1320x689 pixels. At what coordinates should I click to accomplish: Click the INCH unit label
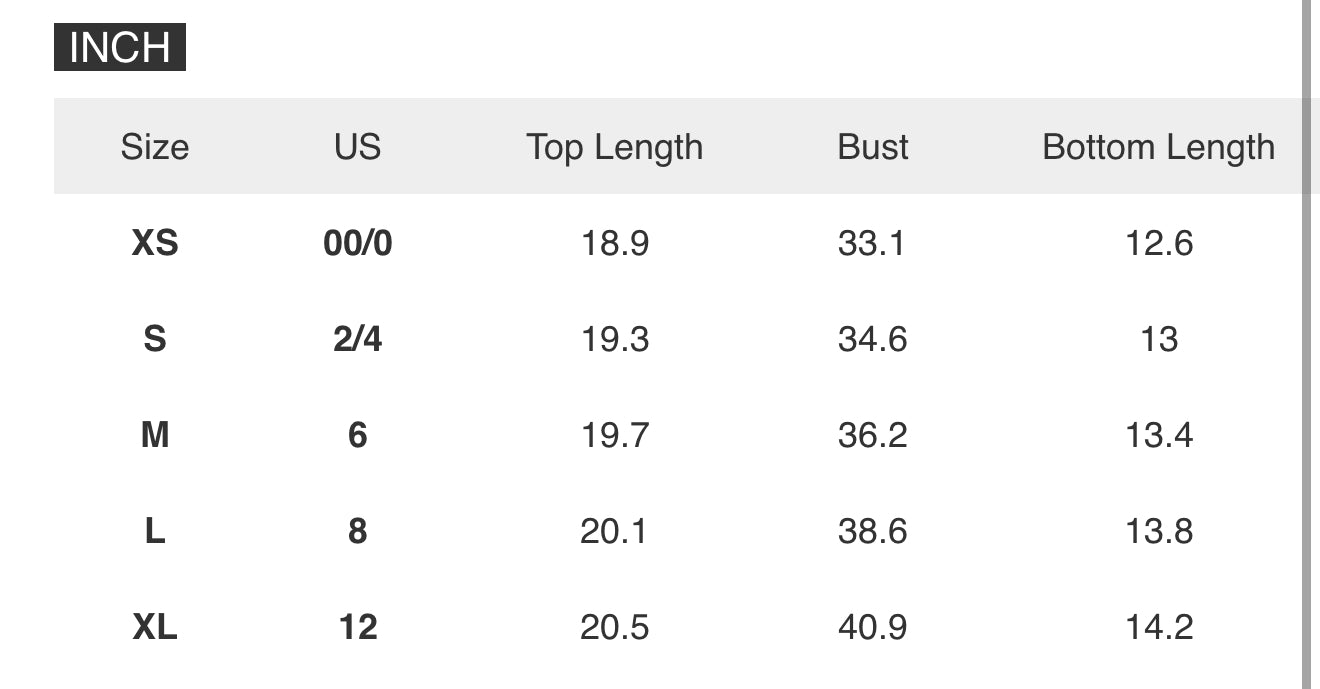(120, 48)
